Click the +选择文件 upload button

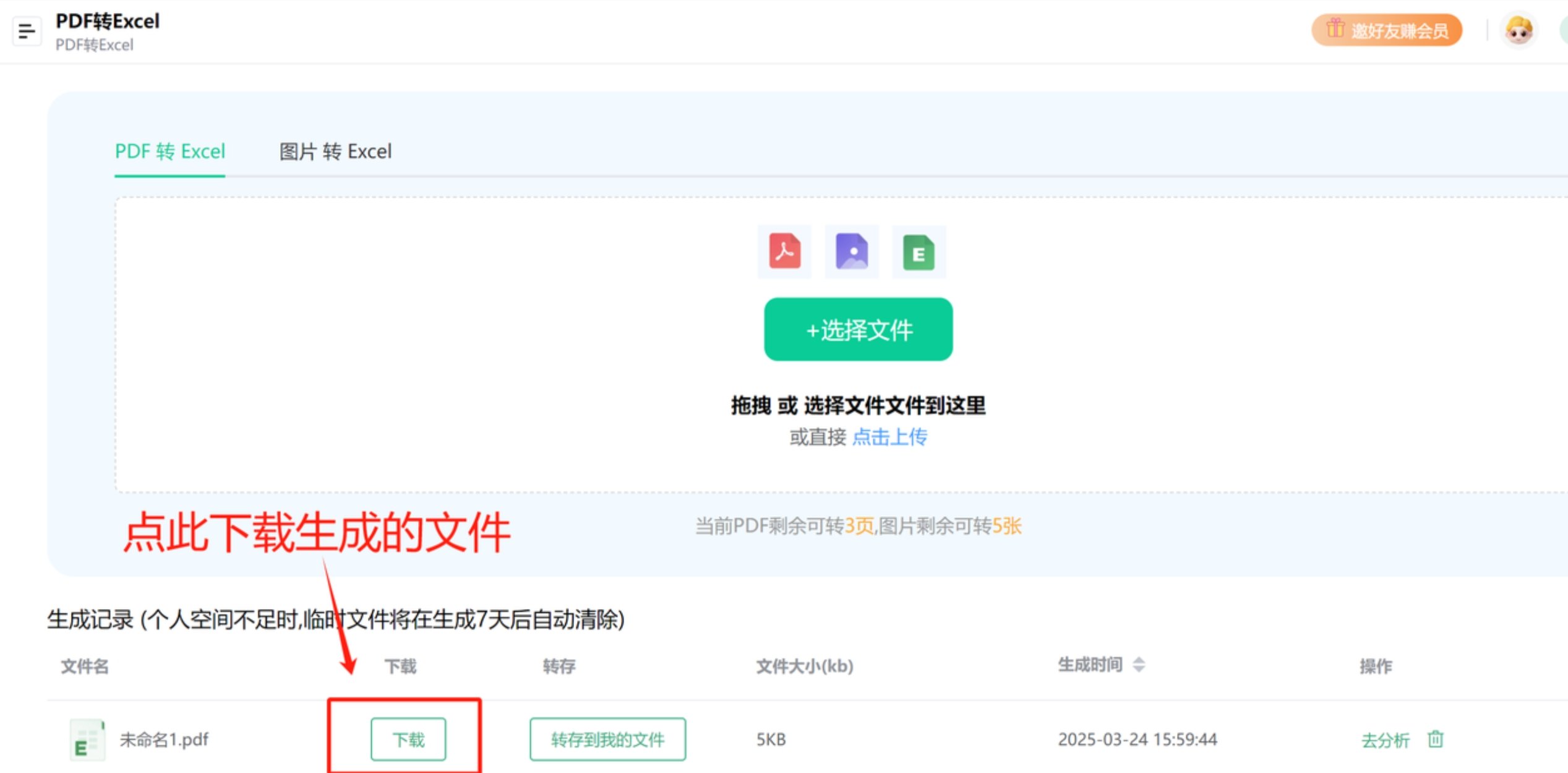pos(859,330)
